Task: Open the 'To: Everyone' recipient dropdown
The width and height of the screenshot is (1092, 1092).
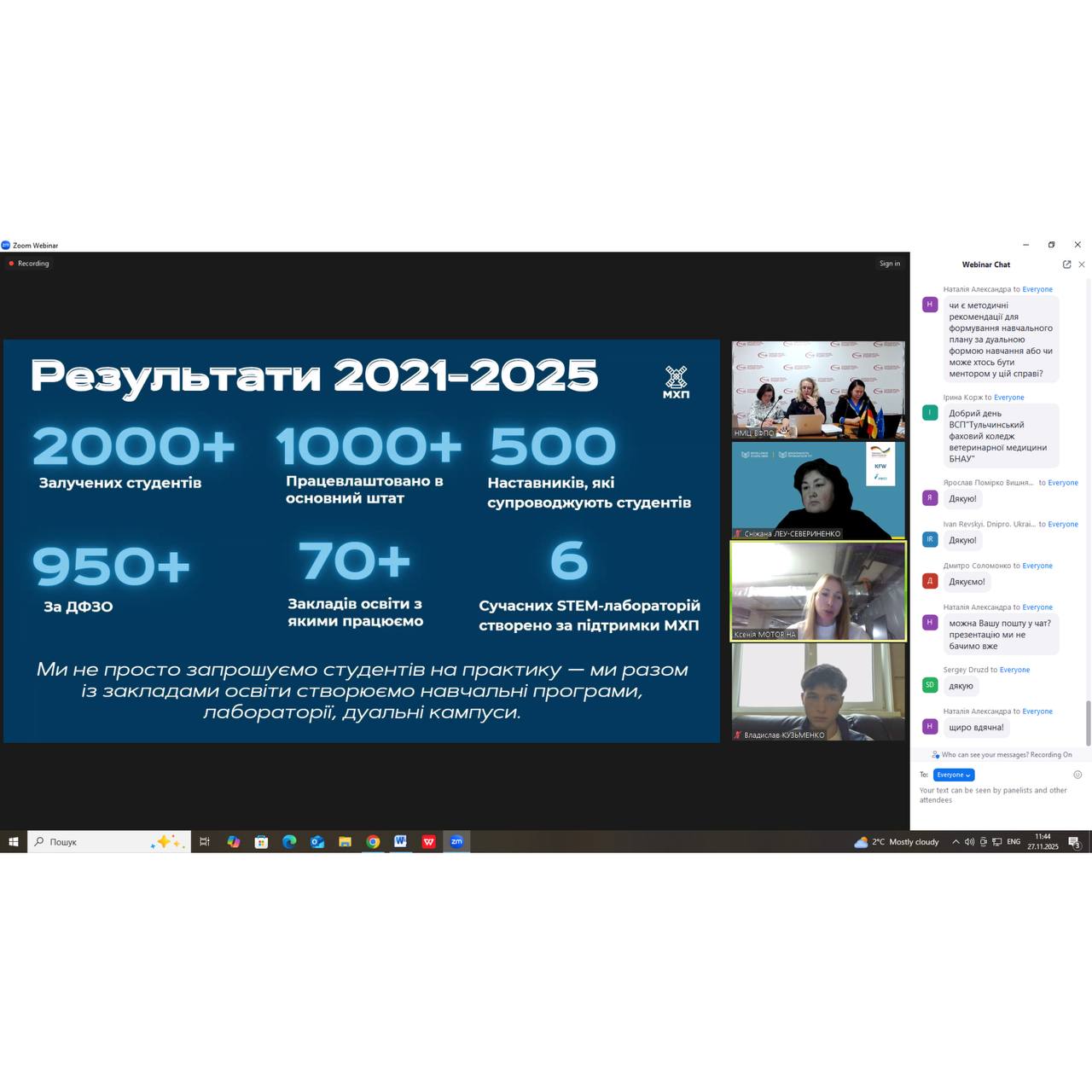Action: click(953, 775)
